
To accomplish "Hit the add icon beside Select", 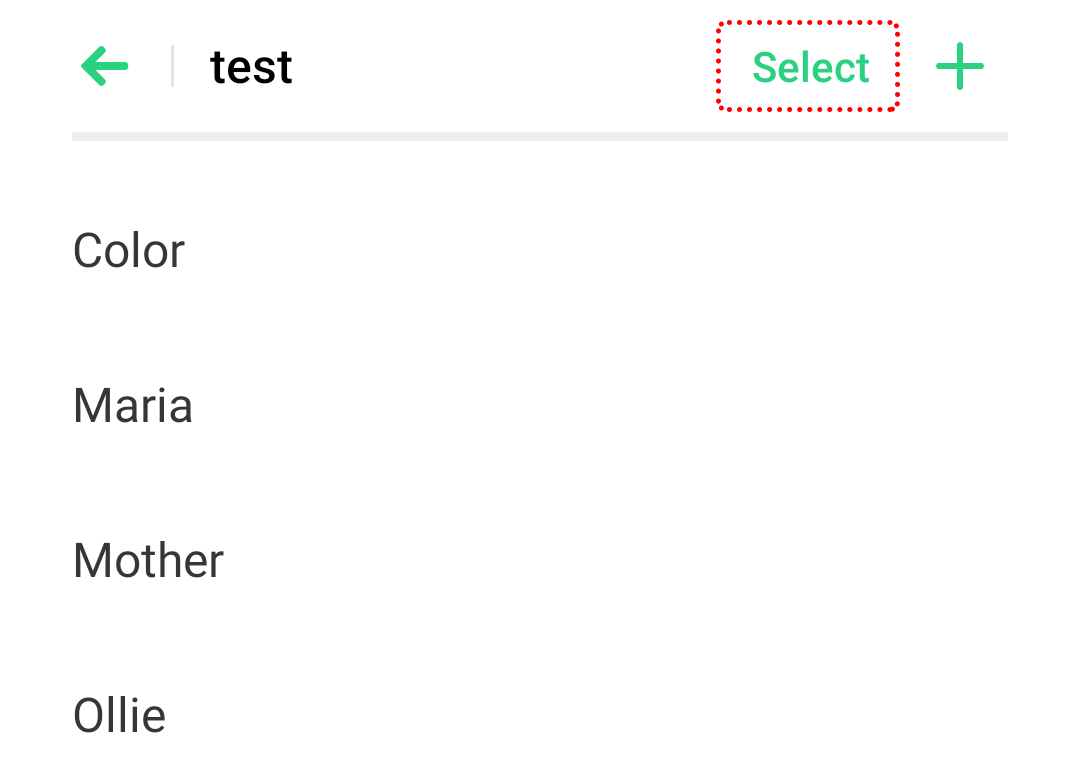I will click(960, 67).
